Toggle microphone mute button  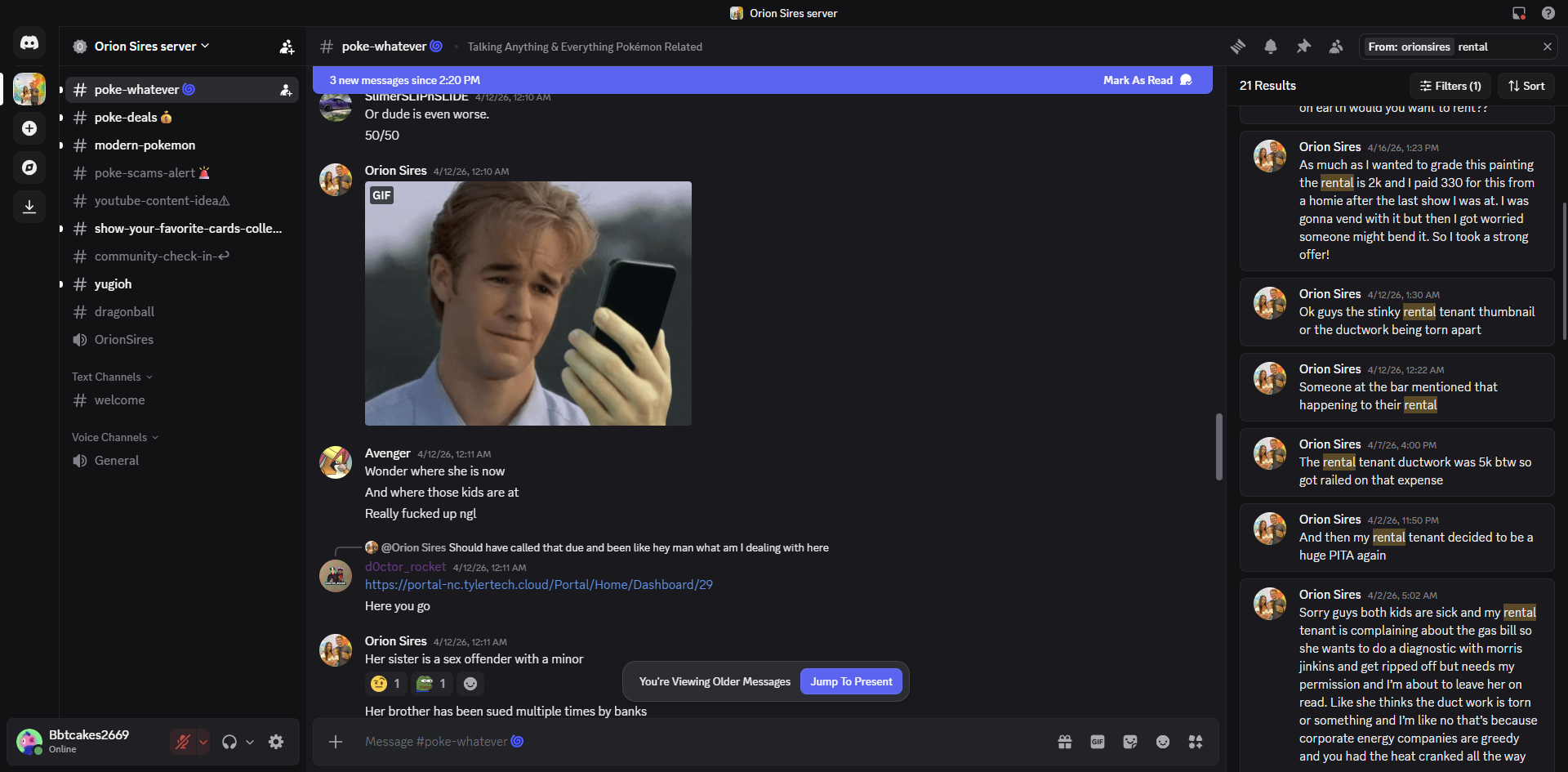pos(182,742)
